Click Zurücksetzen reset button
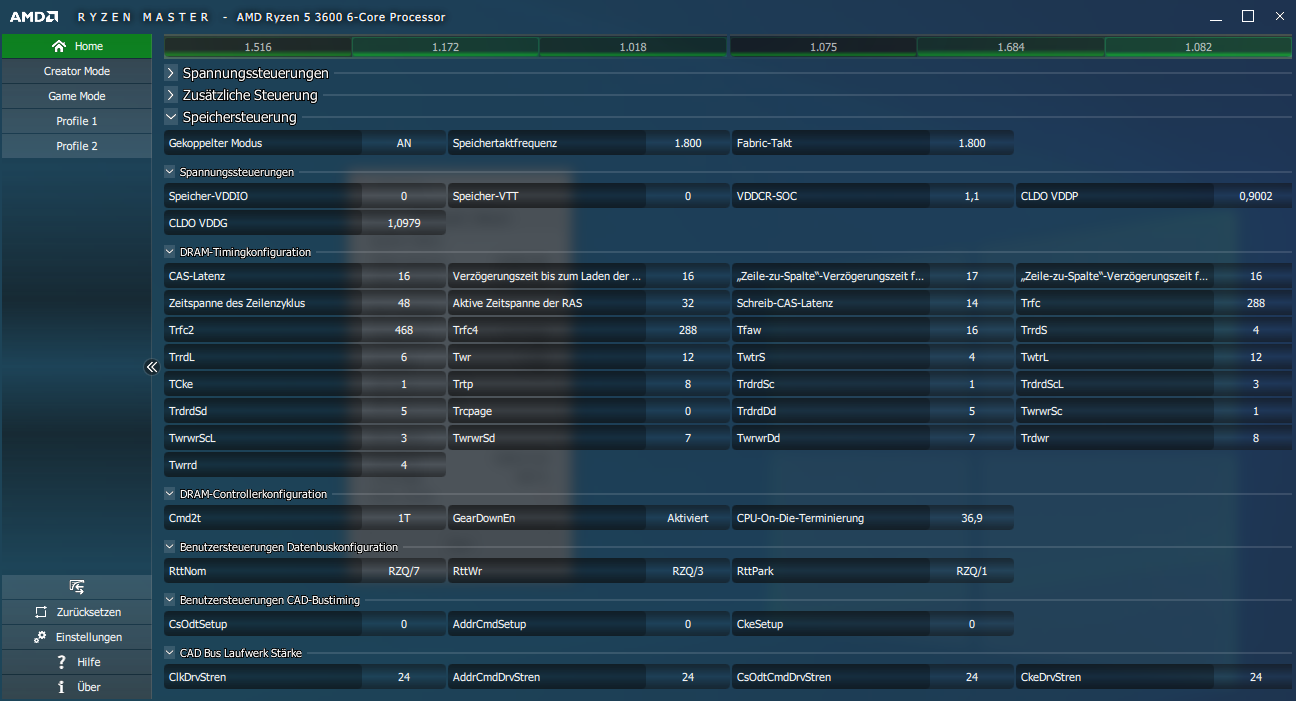1296x701 pixels. tap(76, 612)
